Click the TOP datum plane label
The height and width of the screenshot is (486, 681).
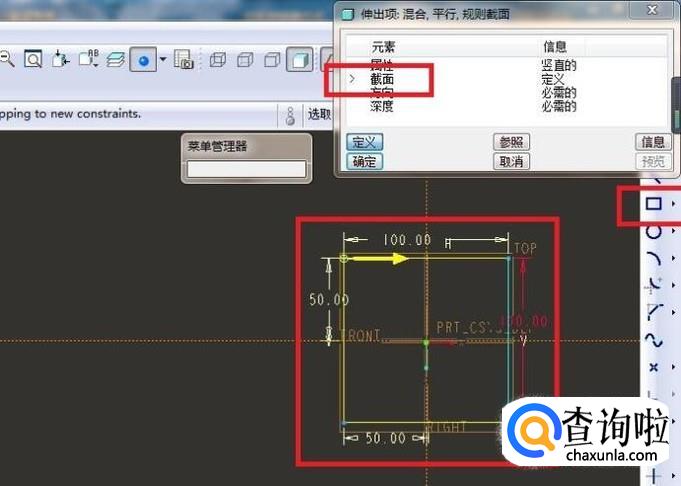coord(526,248)
